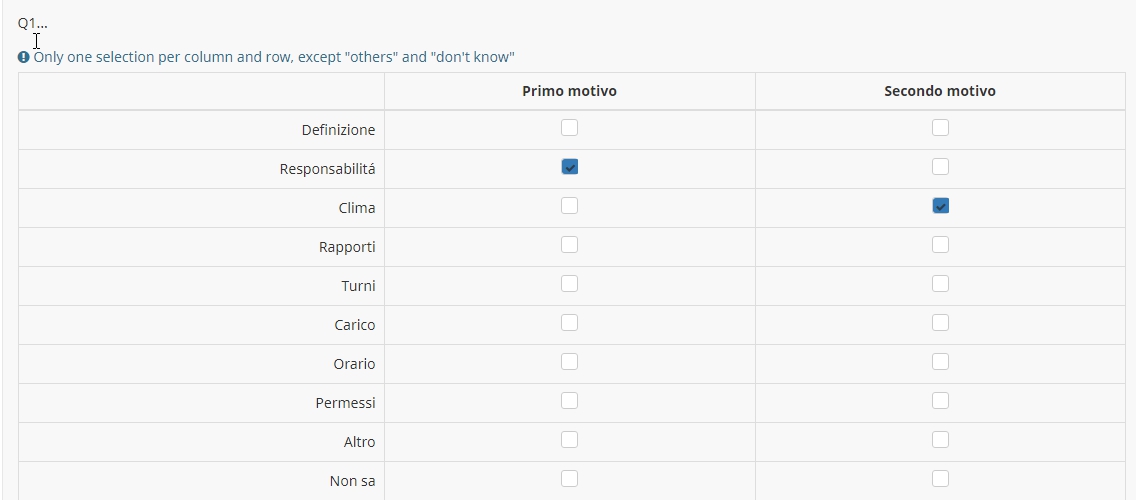Check Non sa under Secondo motivo
Screen dimensions: 1136x500
940,479
